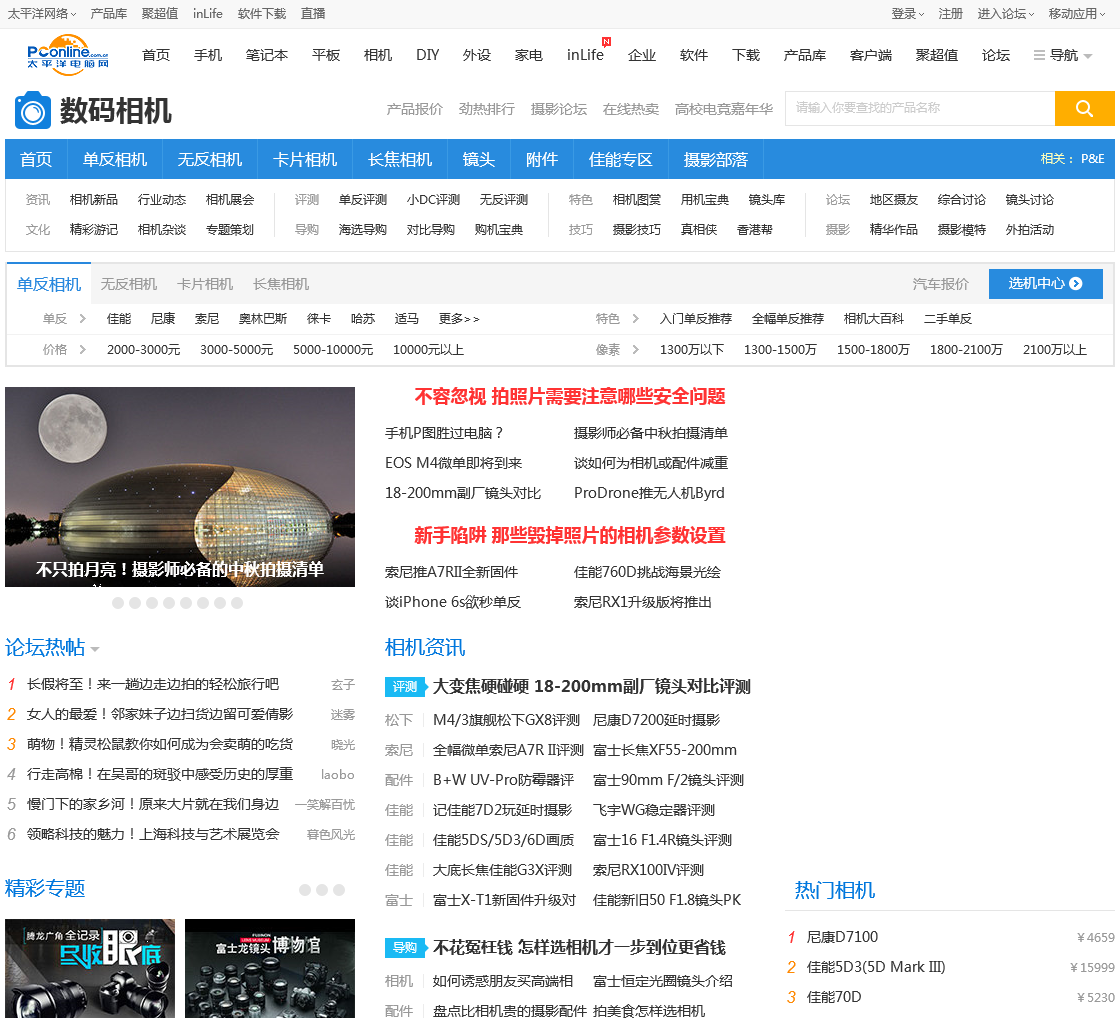Click the PConline logo
Image resolution: width=1120 pixels, height=1018 pixels.
[68, 55]
